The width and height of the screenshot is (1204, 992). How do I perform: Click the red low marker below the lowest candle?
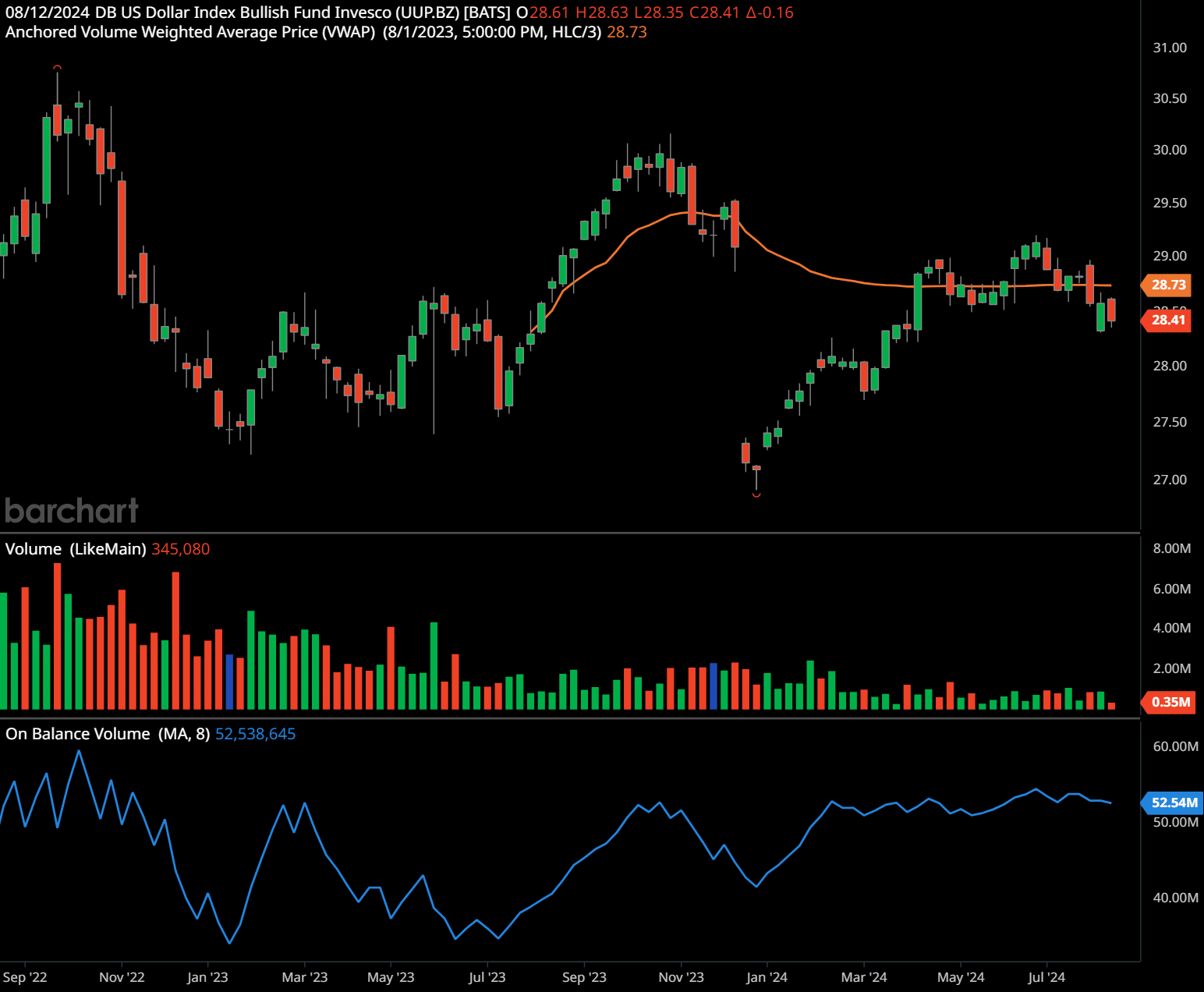[756, 494]
